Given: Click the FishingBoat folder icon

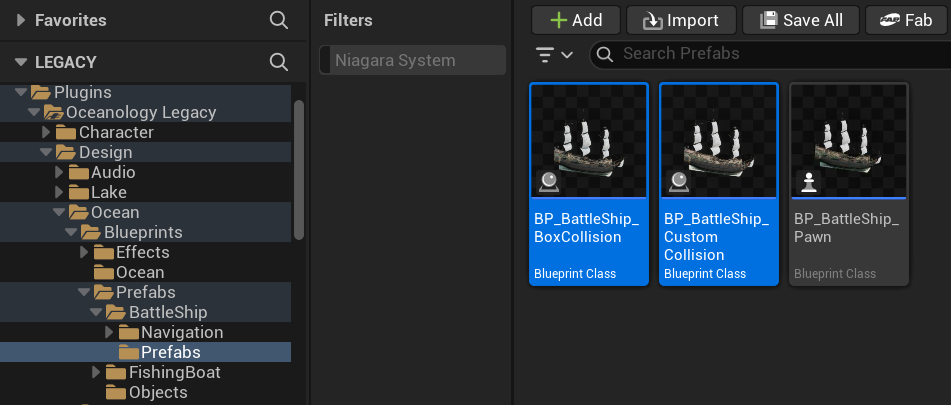Looking at the screenshot, I should coord(116,372).
